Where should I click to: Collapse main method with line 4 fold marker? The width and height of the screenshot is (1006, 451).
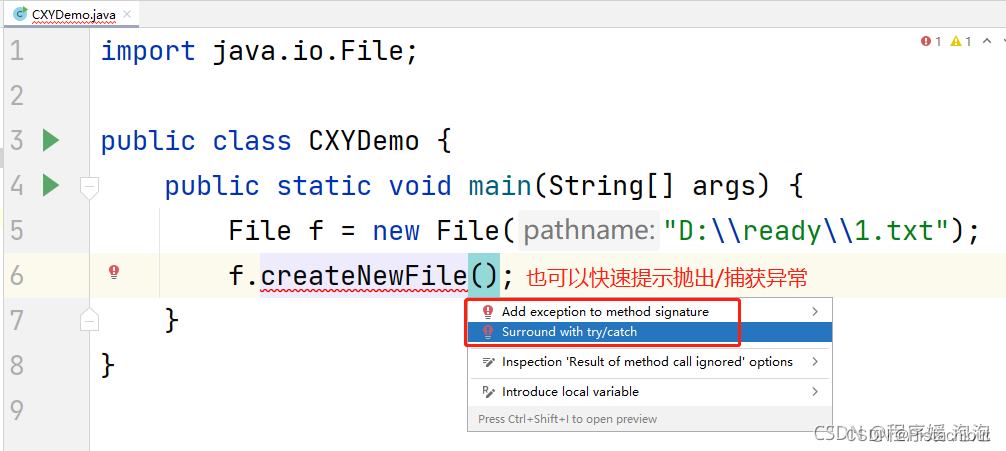pos(90,187)
